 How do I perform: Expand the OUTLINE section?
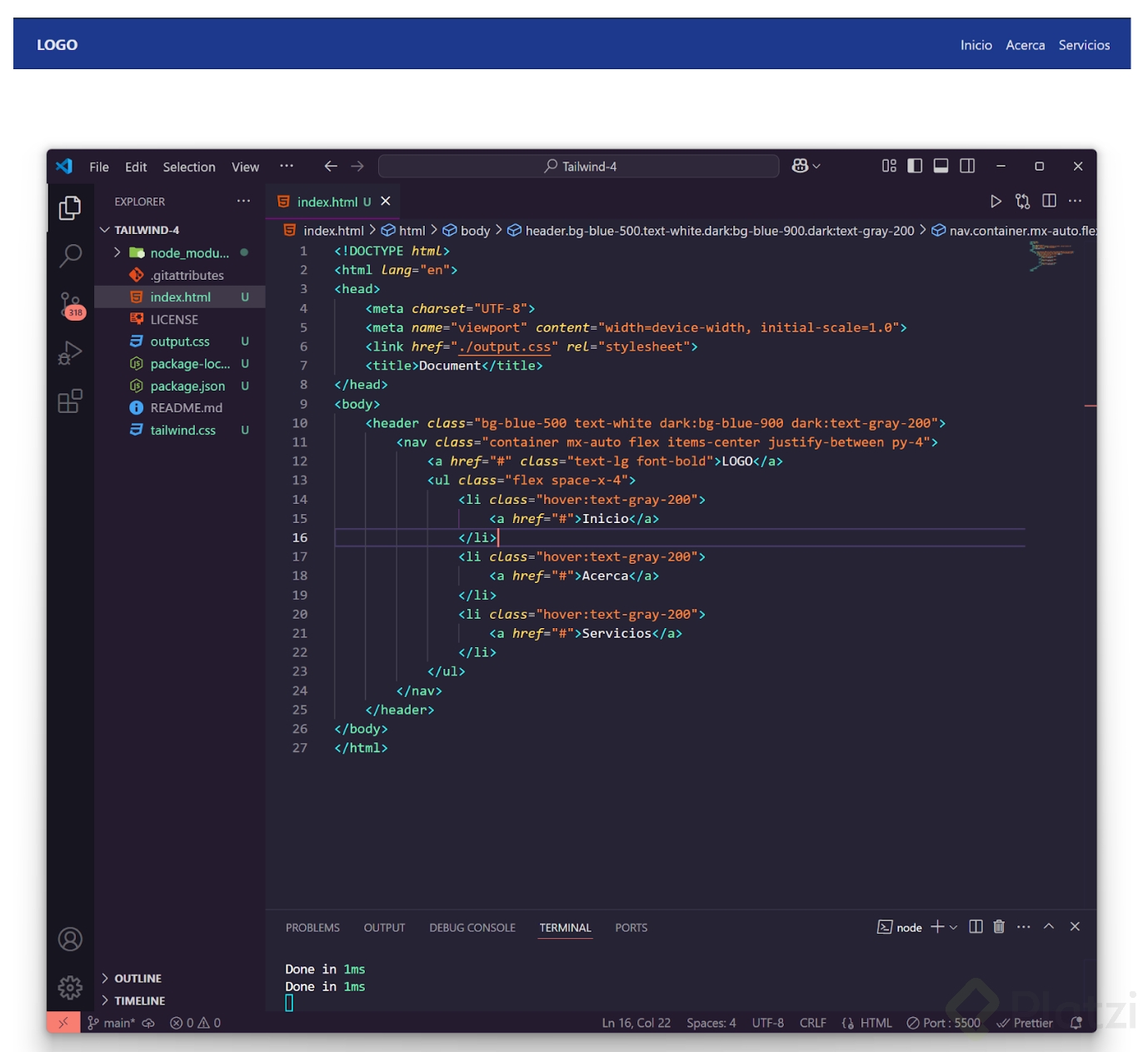coord(137,978)
